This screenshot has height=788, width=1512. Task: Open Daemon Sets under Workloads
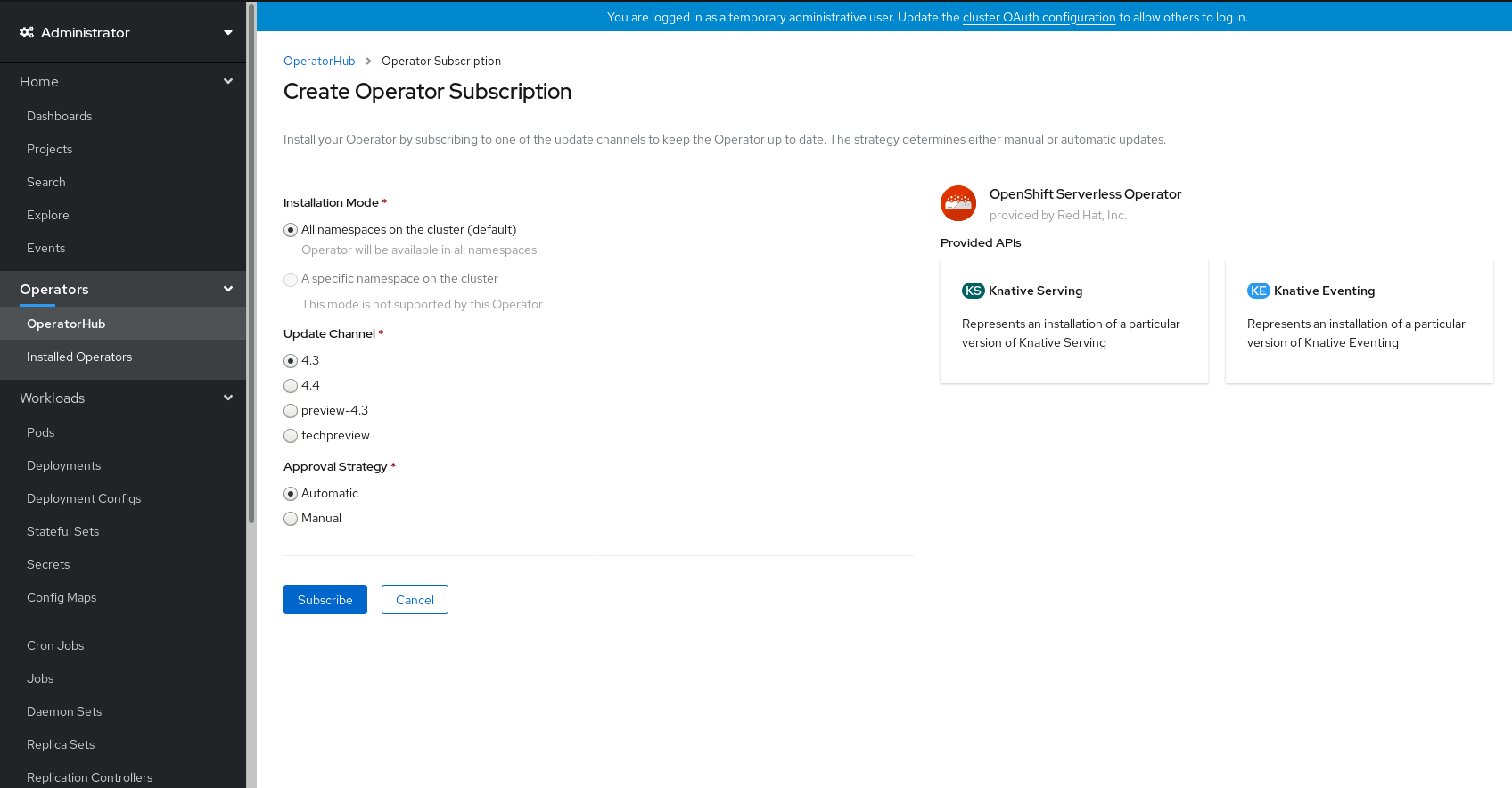tap(64, 711)
